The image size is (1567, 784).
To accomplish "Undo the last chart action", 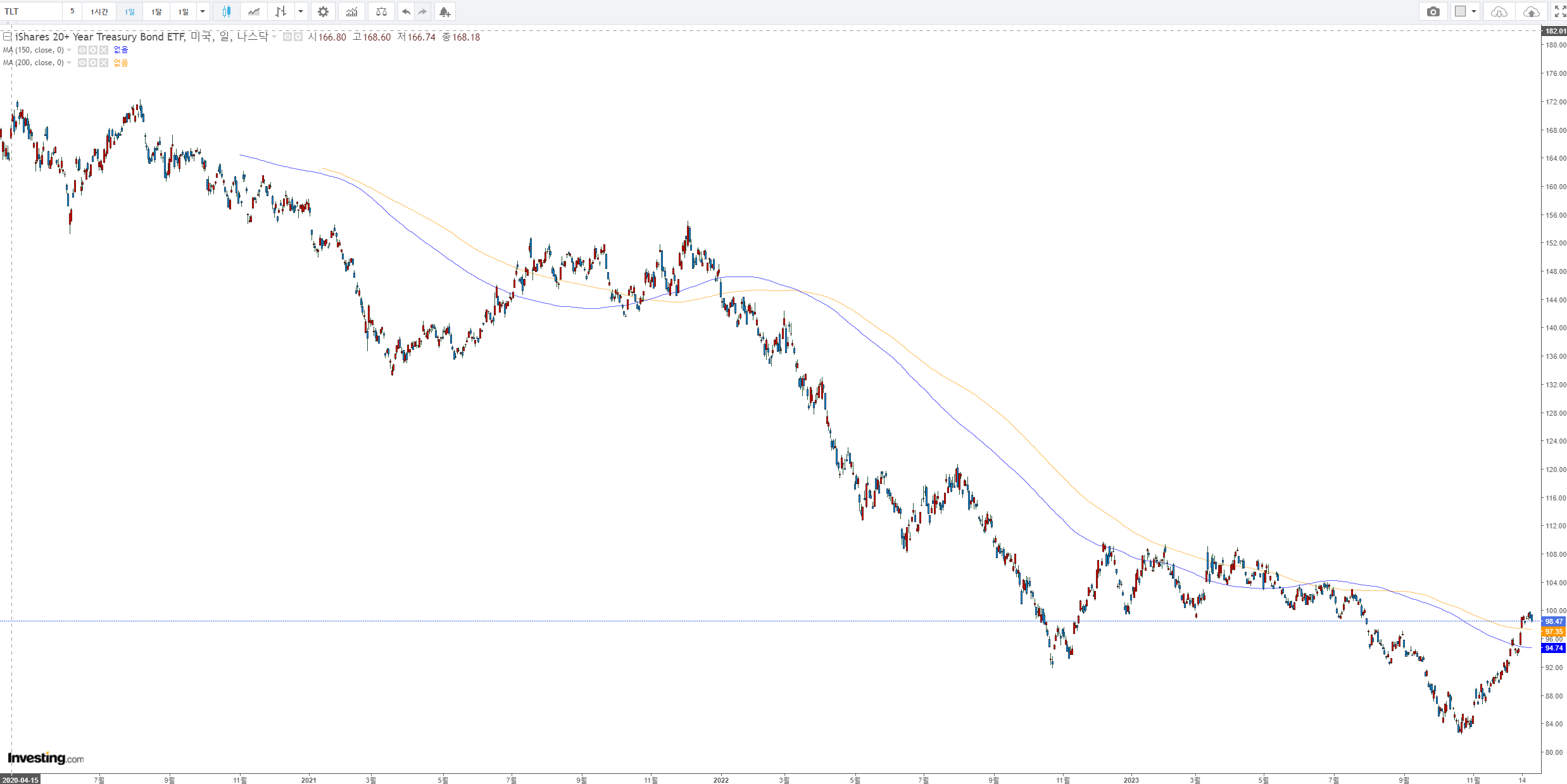I will (406, 11).
